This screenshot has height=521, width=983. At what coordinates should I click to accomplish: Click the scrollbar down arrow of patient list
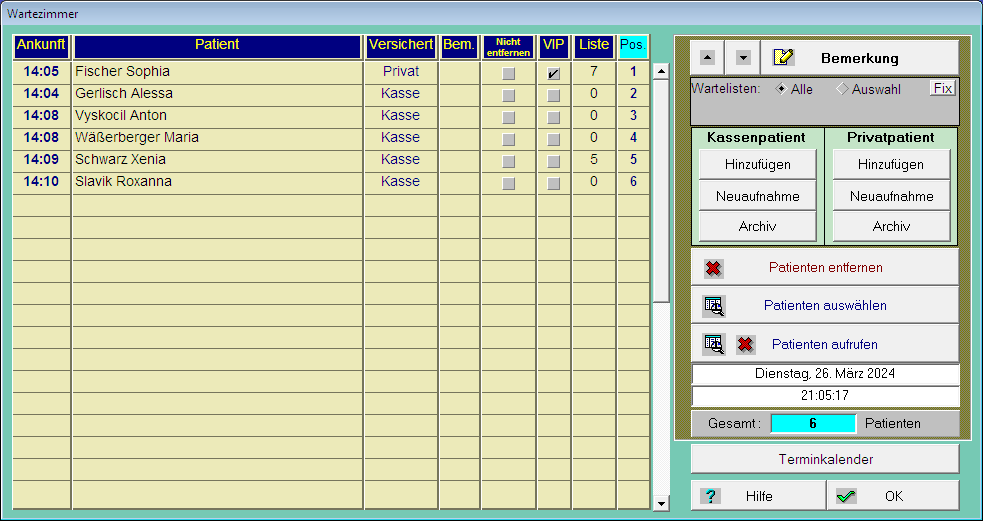(661, 503)
